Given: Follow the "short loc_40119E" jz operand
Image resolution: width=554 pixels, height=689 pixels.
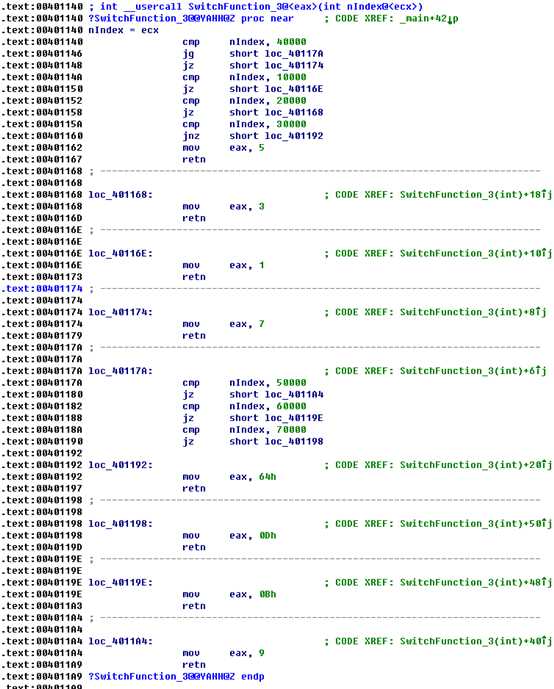Looking at the screenshot, I should 276,418.
